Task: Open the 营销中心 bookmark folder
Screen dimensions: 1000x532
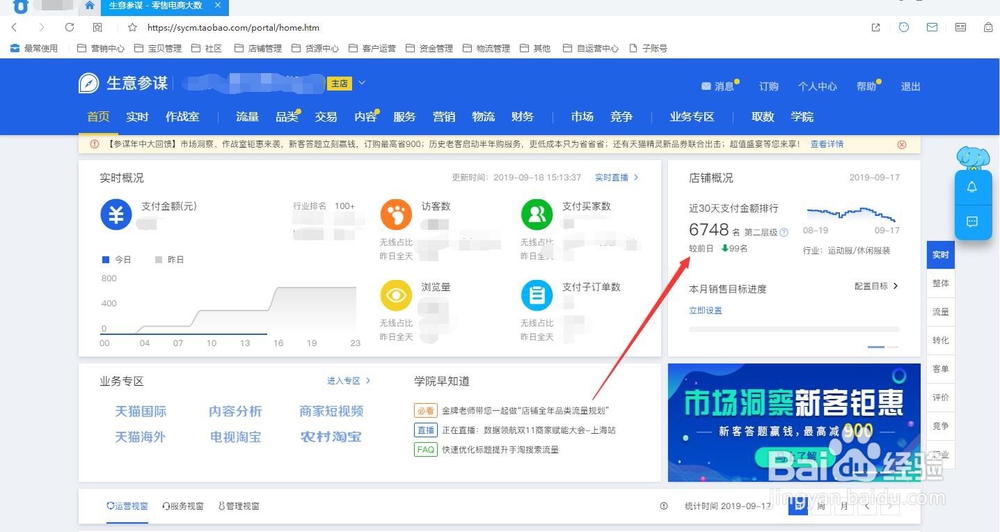Action: point(101,48)
